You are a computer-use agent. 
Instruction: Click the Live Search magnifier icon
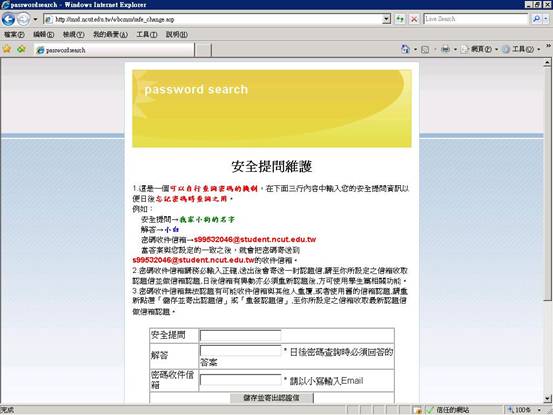coord(536,19)
